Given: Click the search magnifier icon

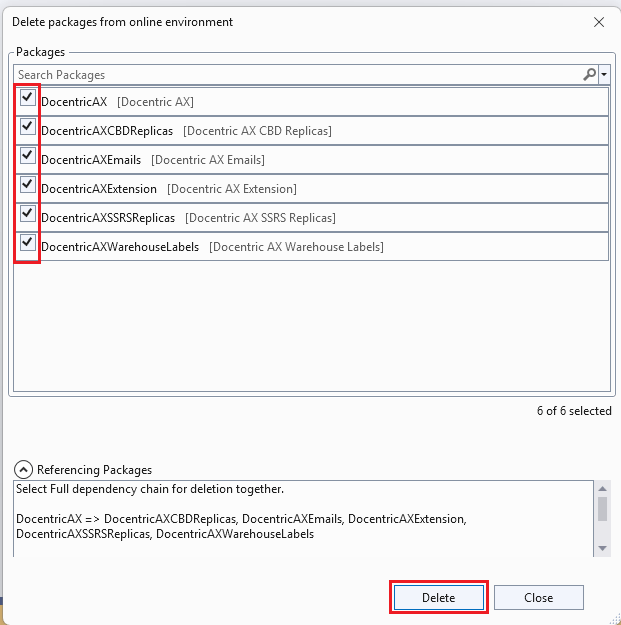Looking at the screenshot, I should 590,74.
